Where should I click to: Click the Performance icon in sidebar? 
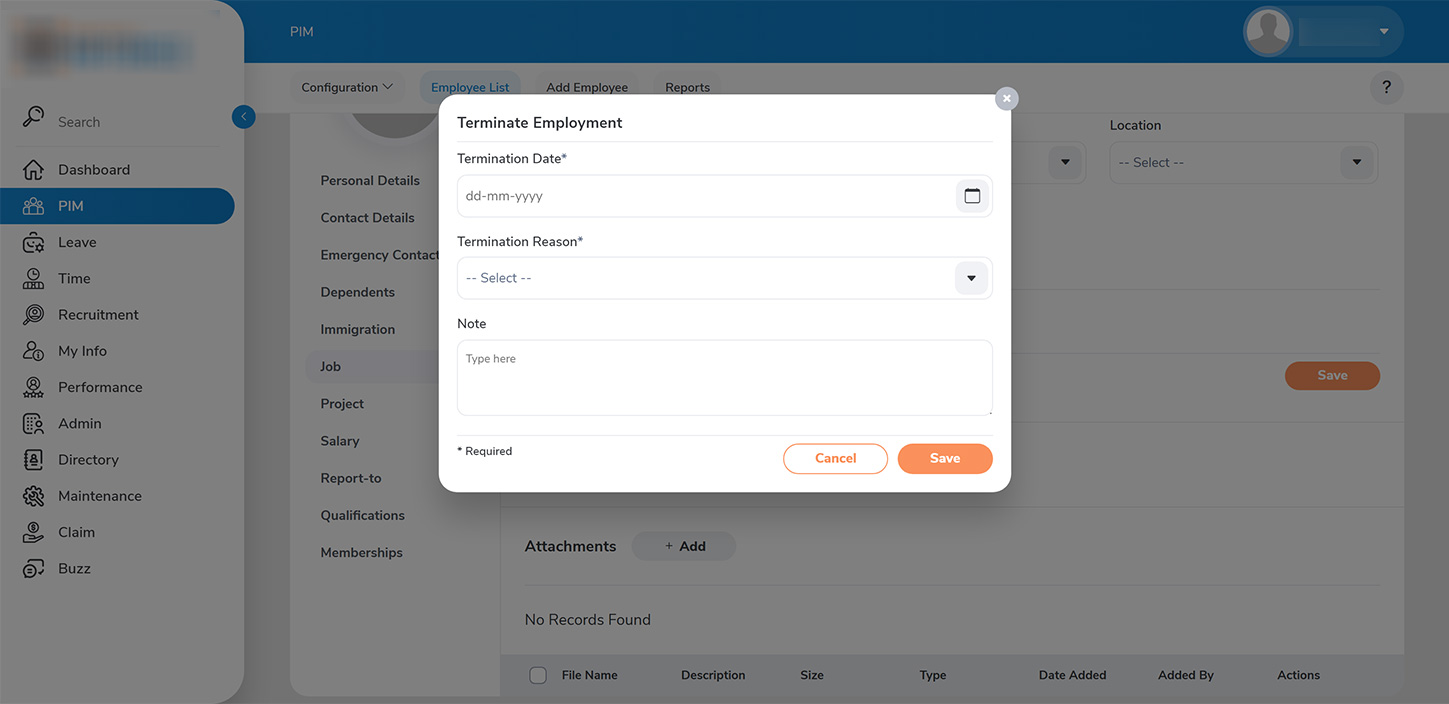(x=34, y=387)
